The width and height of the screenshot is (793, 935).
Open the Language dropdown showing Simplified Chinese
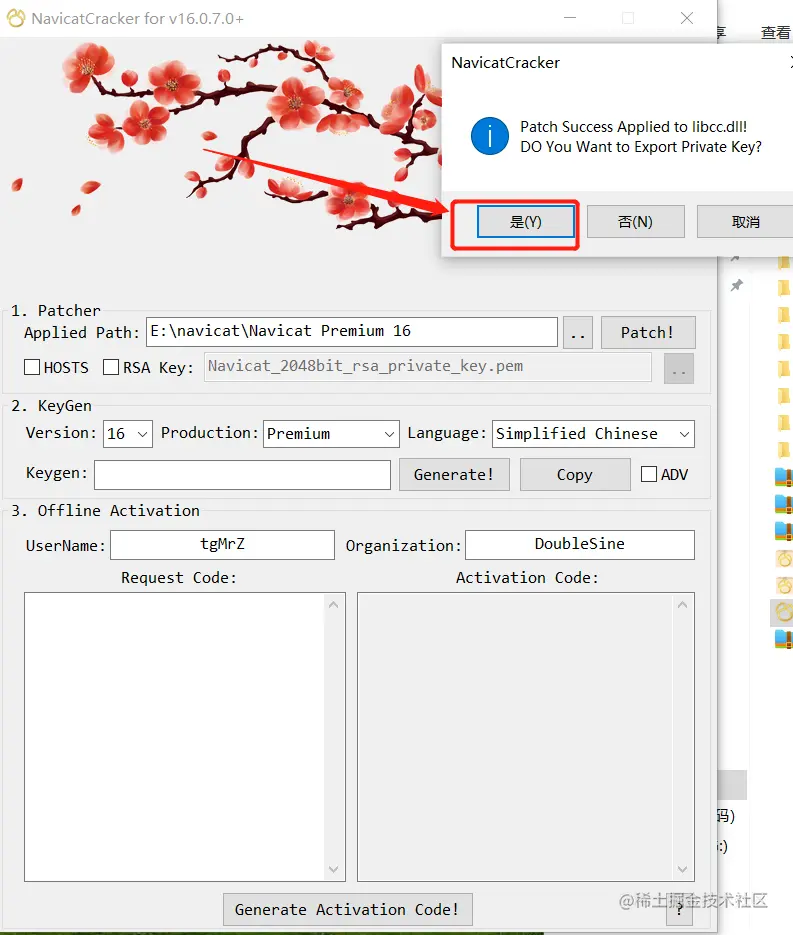593,434
